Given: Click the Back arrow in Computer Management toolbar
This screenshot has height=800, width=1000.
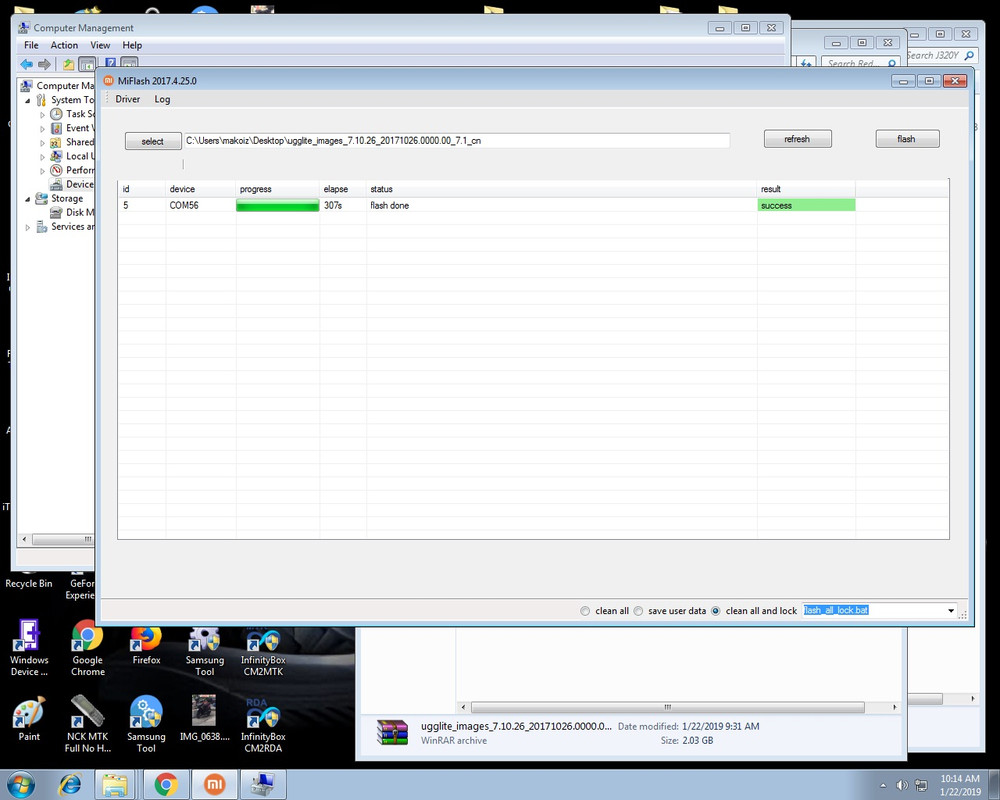Looking at the screenshot, I should pos(27,64).
